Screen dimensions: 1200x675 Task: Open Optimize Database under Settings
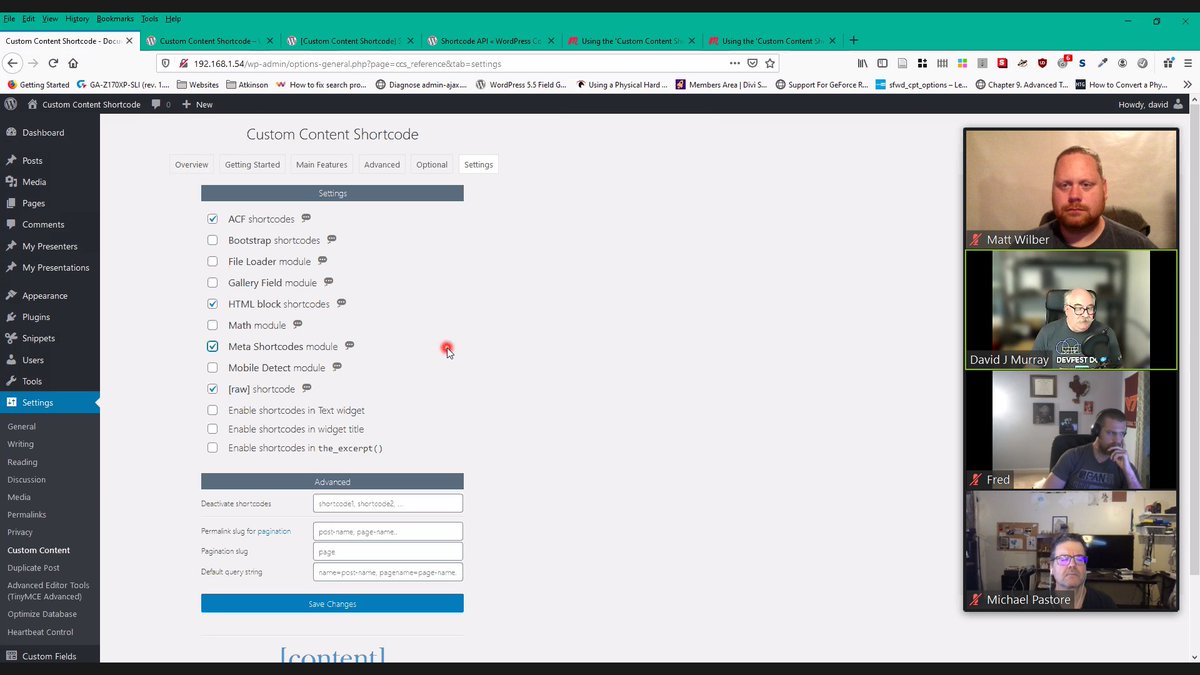42,614
